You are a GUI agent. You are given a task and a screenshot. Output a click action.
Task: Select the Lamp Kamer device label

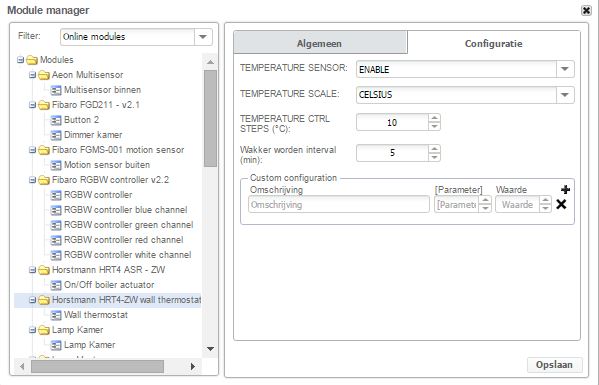pos(89,345)
